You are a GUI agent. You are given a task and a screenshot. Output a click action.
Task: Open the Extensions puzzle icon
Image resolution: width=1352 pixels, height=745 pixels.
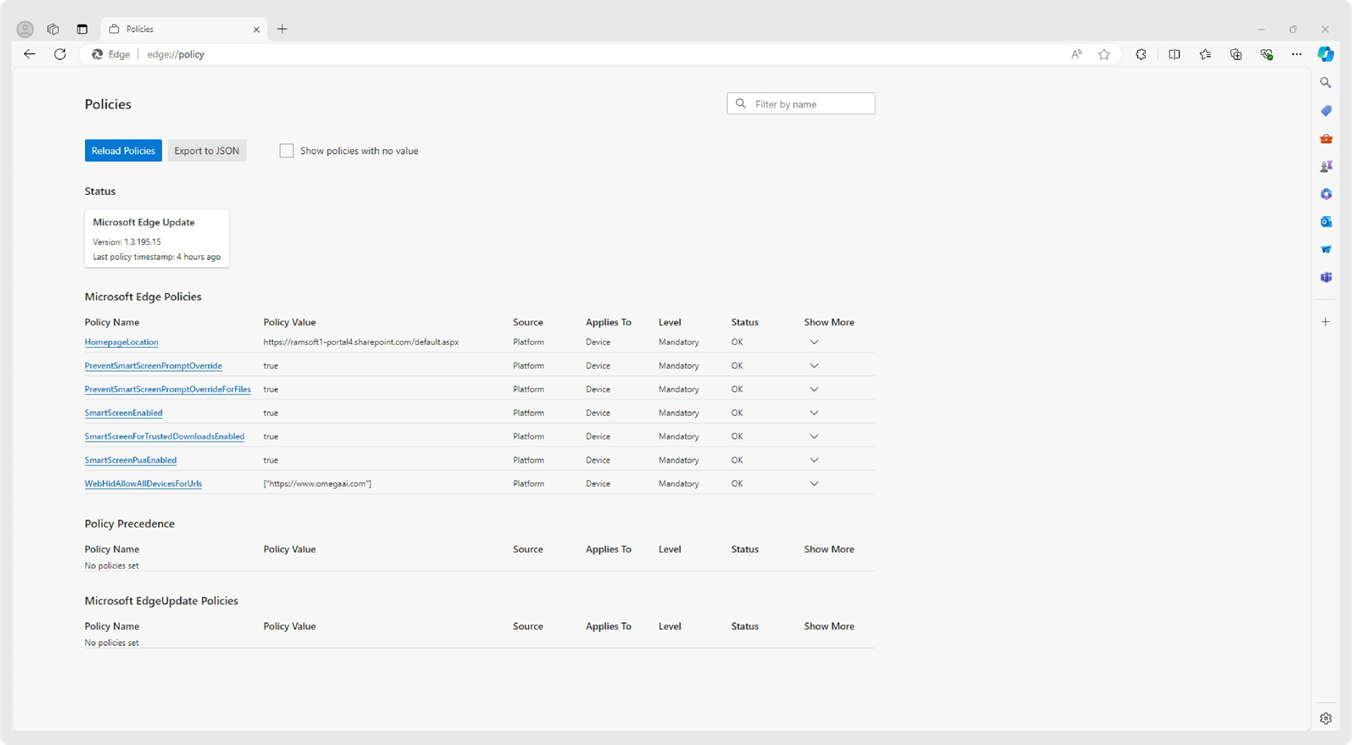(x=1141, y=54)
